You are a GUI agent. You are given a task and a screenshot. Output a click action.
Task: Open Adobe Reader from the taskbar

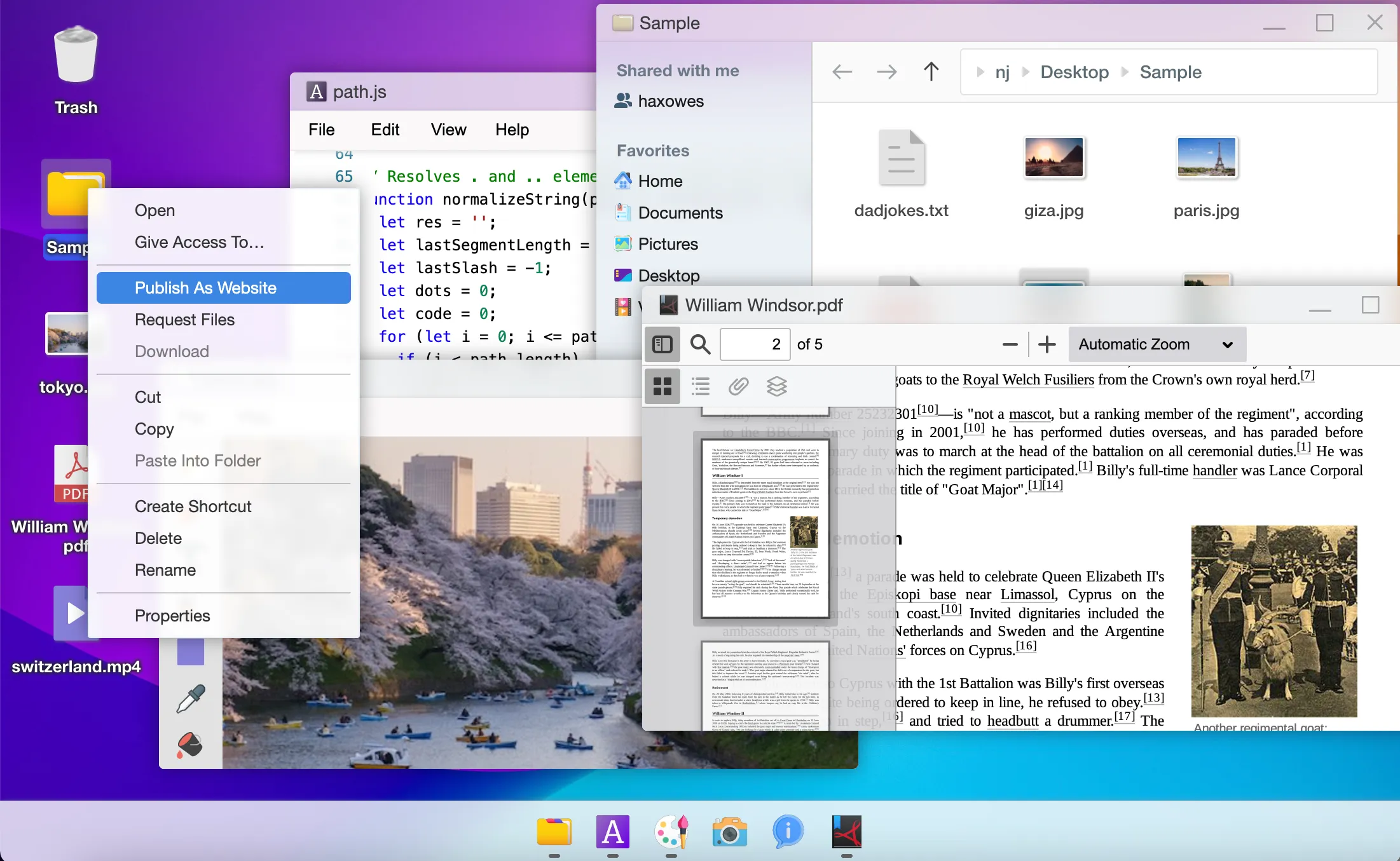click(x=846, y=831)
